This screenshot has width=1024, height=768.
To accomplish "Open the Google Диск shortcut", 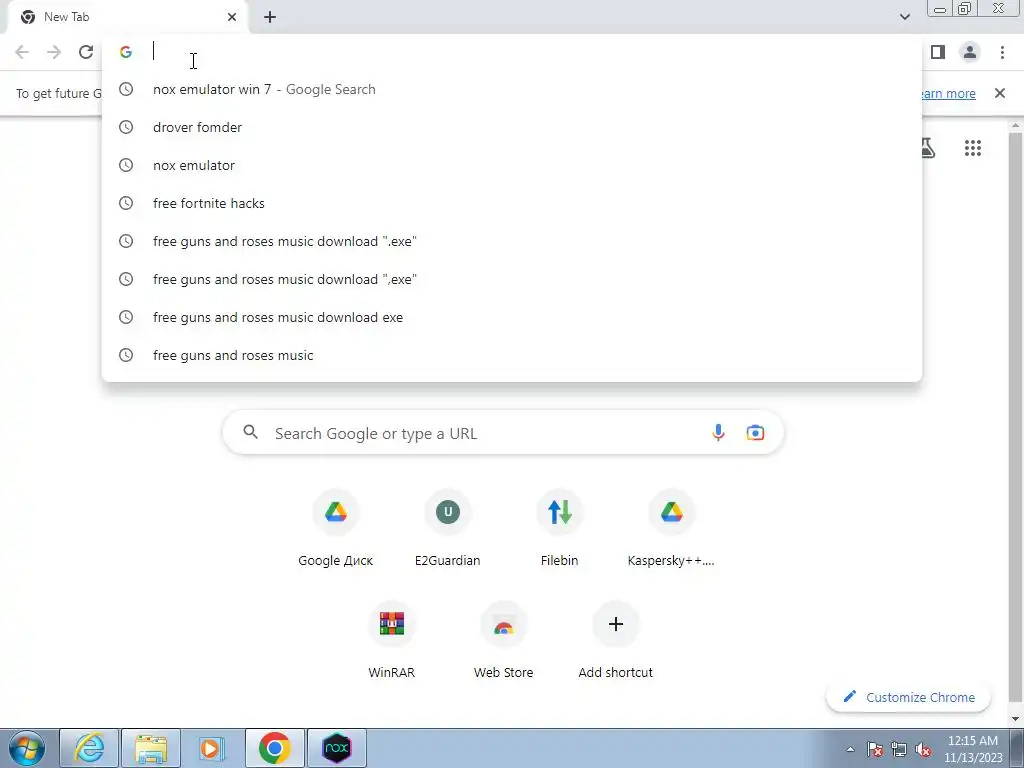I will click(x=336, y=530).
